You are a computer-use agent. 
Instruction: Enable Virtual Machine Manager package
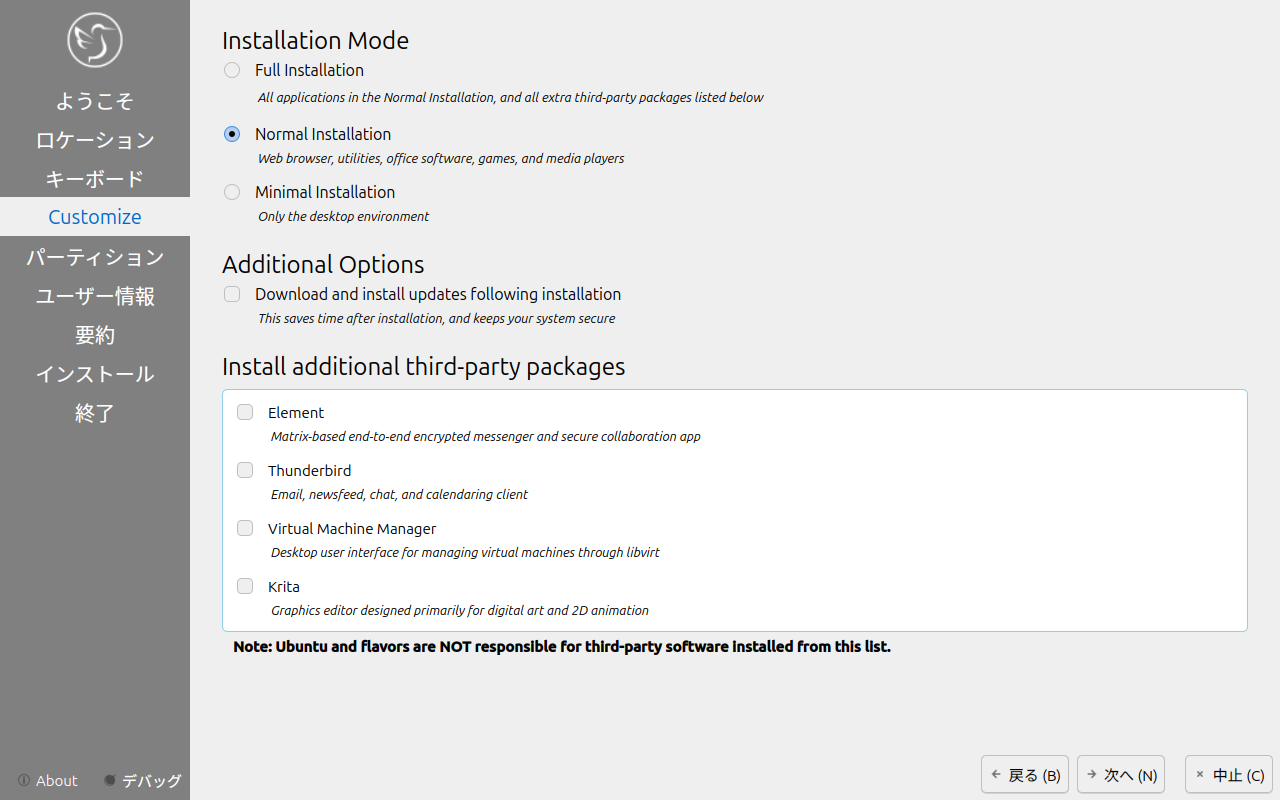tap(245, 528)
